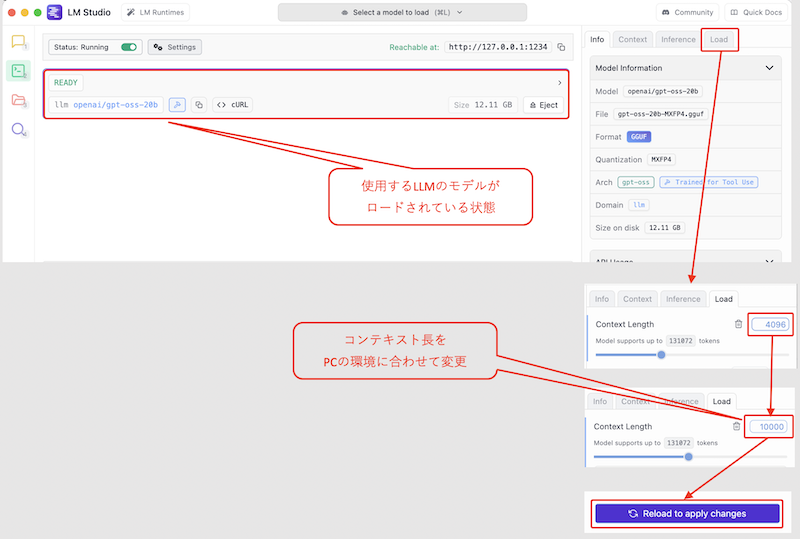Click the READY status badge
Viewport: 800px width, 539px height.
tap(66, 83)
